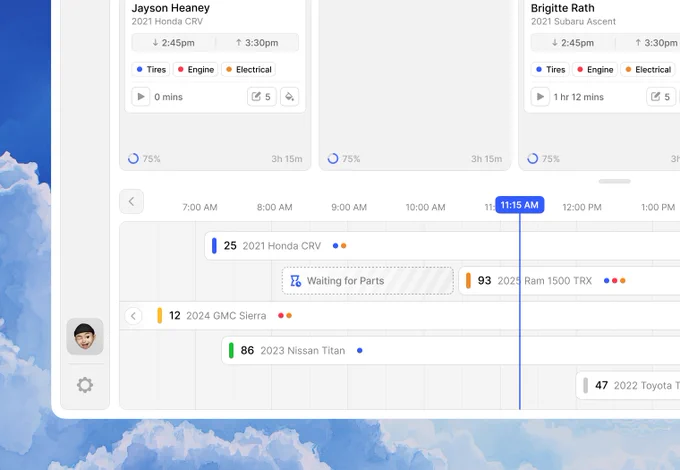
Task: Click paint bucket icon on Jayson Heaney card
Action: [x=289, y=97]
